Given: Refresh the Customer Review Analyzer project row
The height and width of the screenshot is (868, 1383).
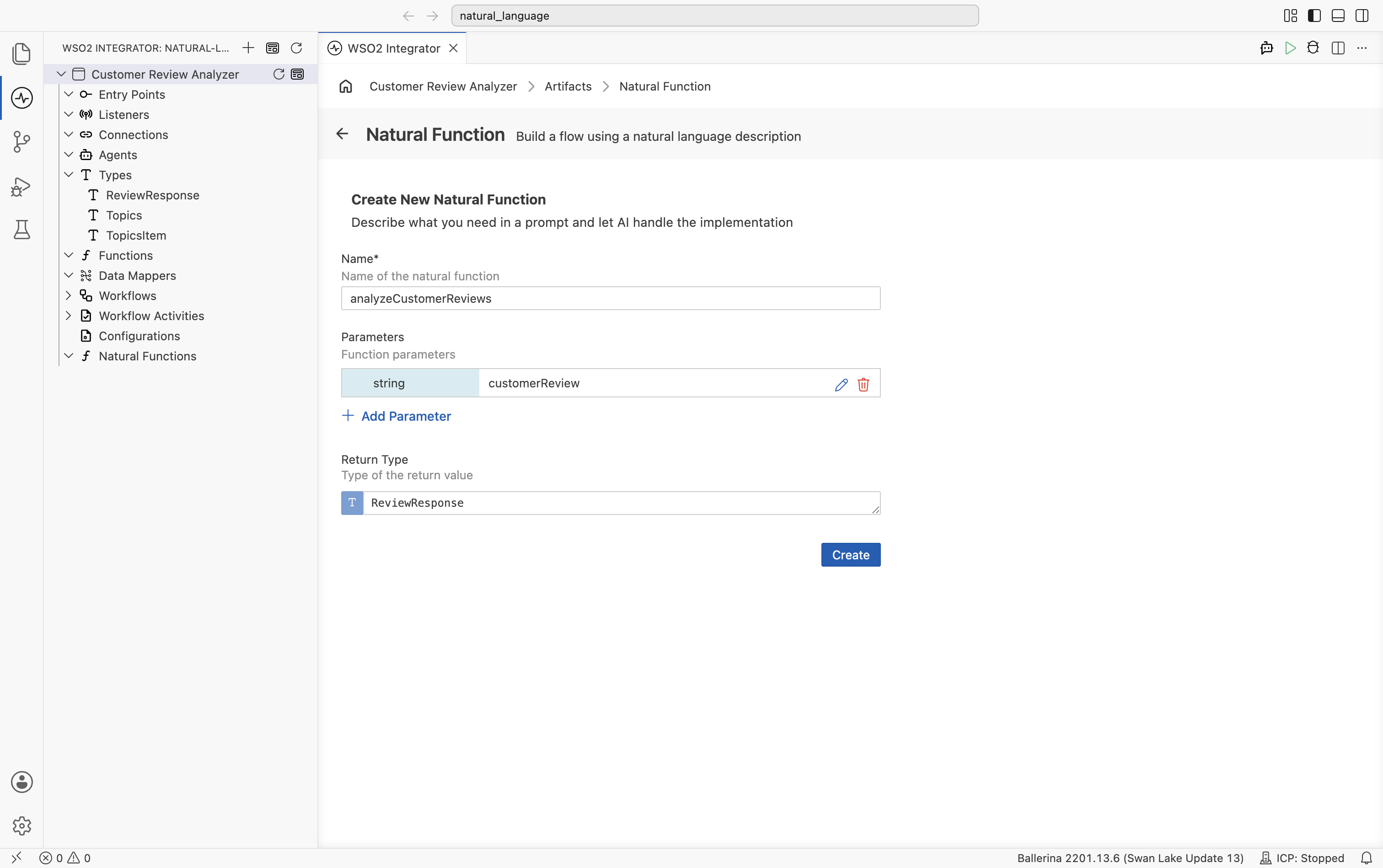Looking at the screenshot, I should click(x=279, y=74).
